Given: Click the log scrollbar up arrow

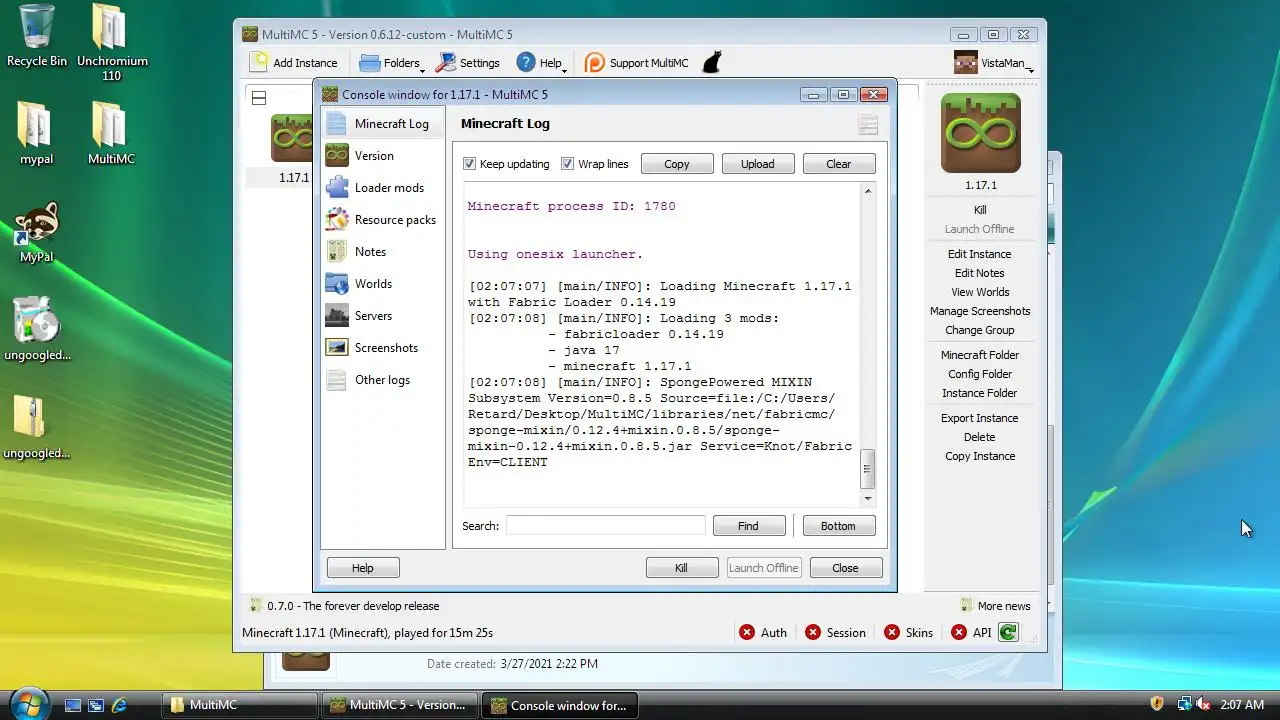Looking at the screenshot, I should pos(868,191).
